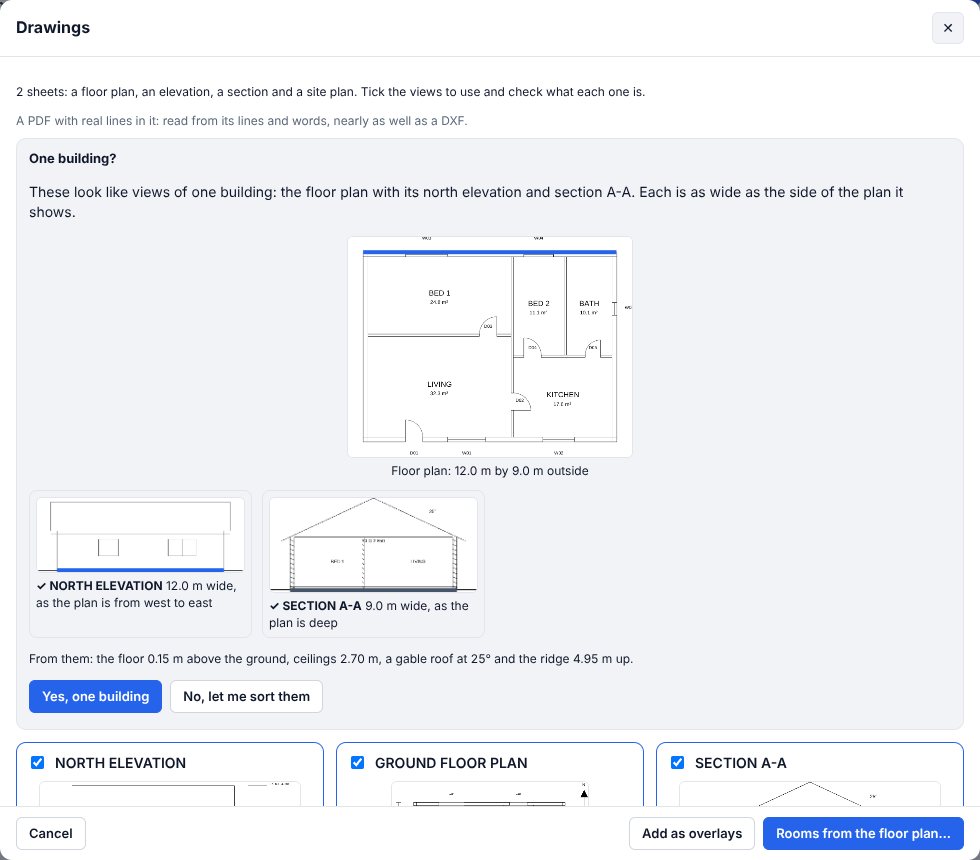Choose No, let me sort them
This screenshot has width=980, height=860.
(246, 696)
